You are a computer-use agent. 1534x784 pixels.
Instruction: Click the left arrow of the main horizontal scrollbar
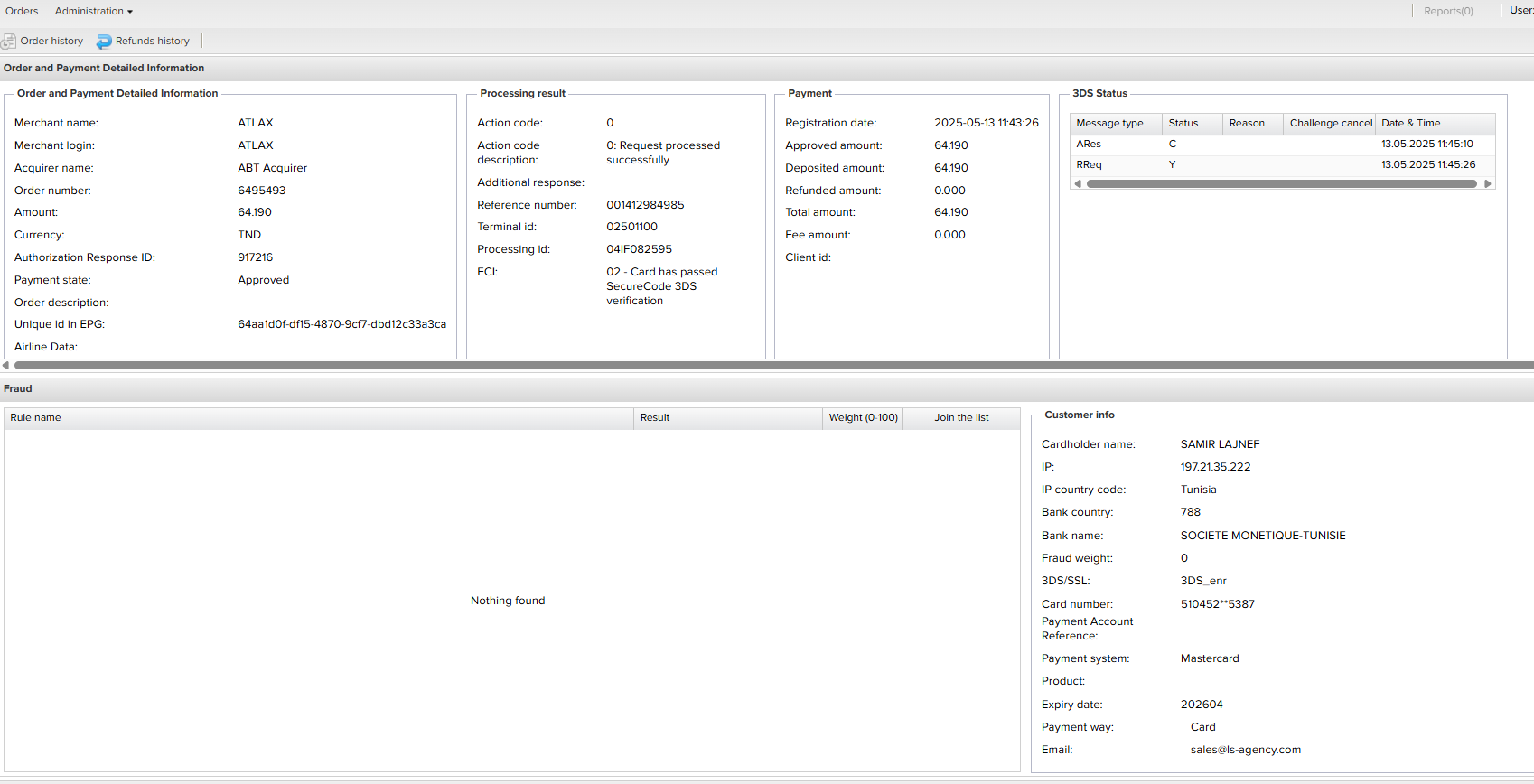pos(5,366)
